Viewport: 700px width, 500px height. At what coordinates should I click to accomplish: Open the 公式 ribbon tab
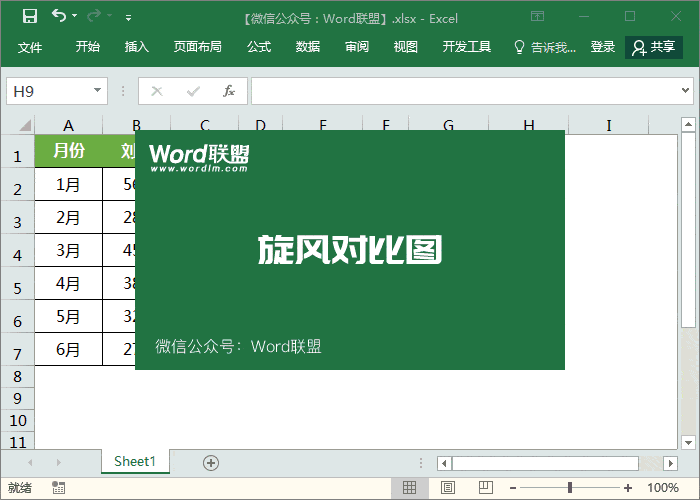click(x=259, y=47)
